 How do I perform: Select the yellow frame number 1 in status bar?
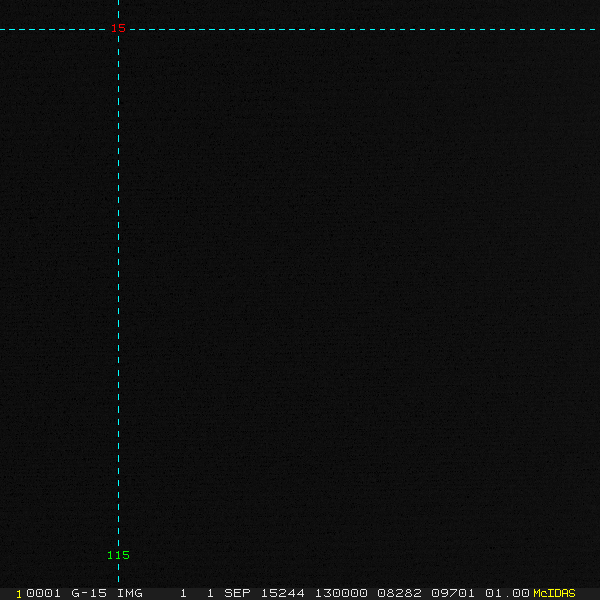point(19,594)
